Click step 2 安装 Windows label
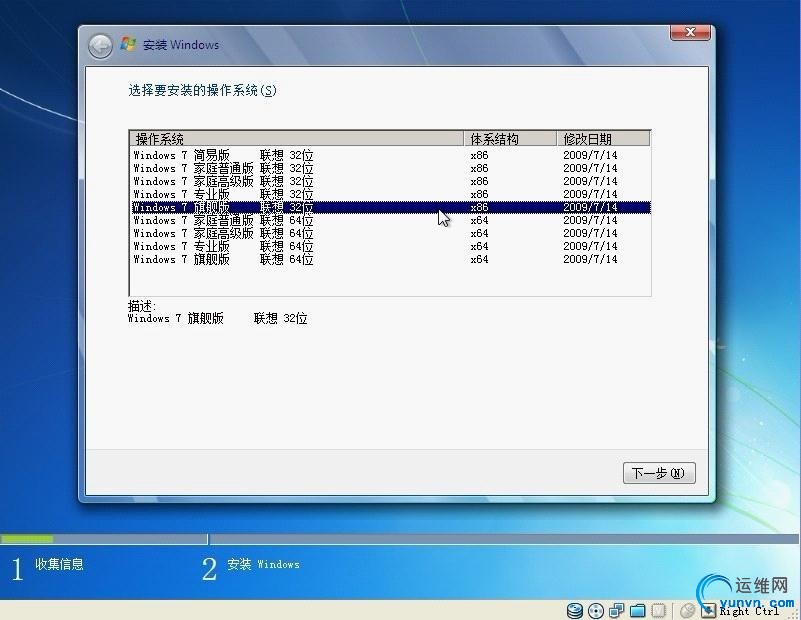 tap(263, 564)
